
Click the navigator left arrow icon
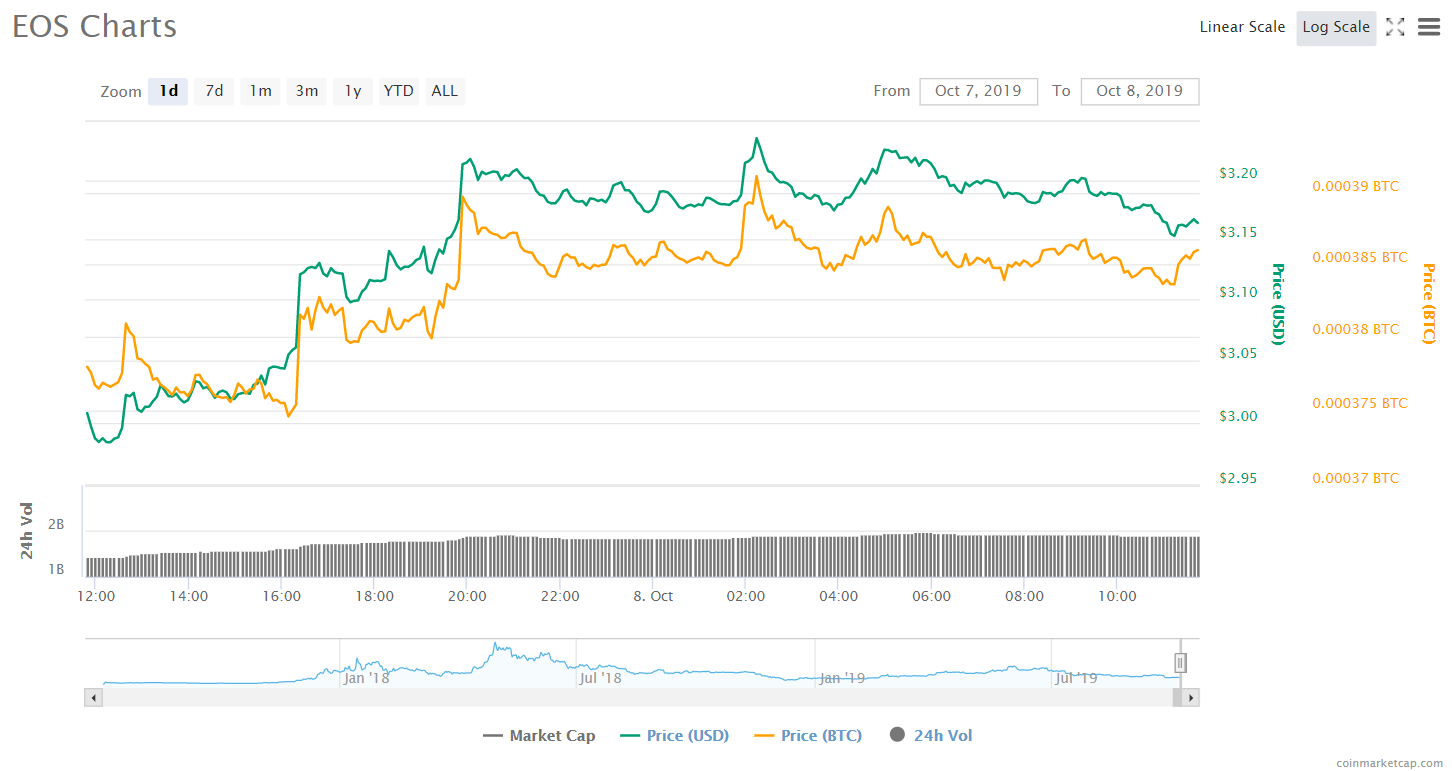pos(93,697)
